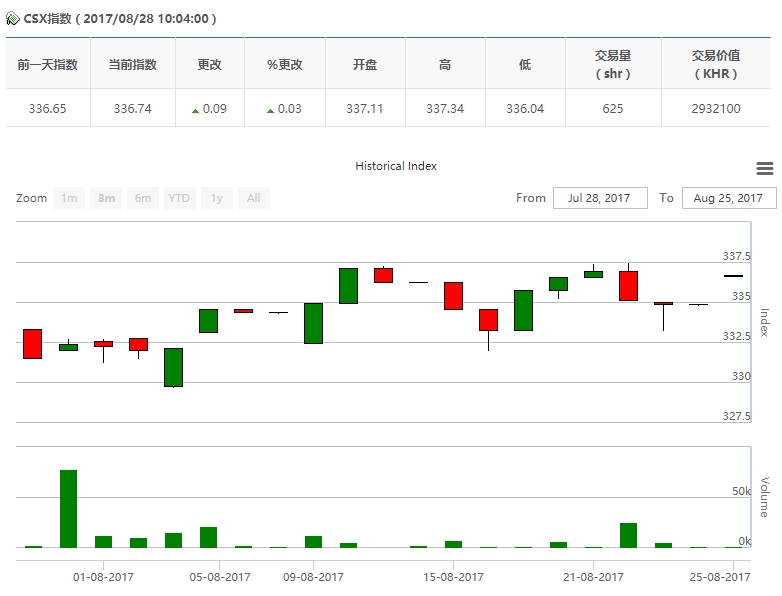Click the green up arrow beside 0.09
The image size is (782, 596).
click(x=196, y=111)
